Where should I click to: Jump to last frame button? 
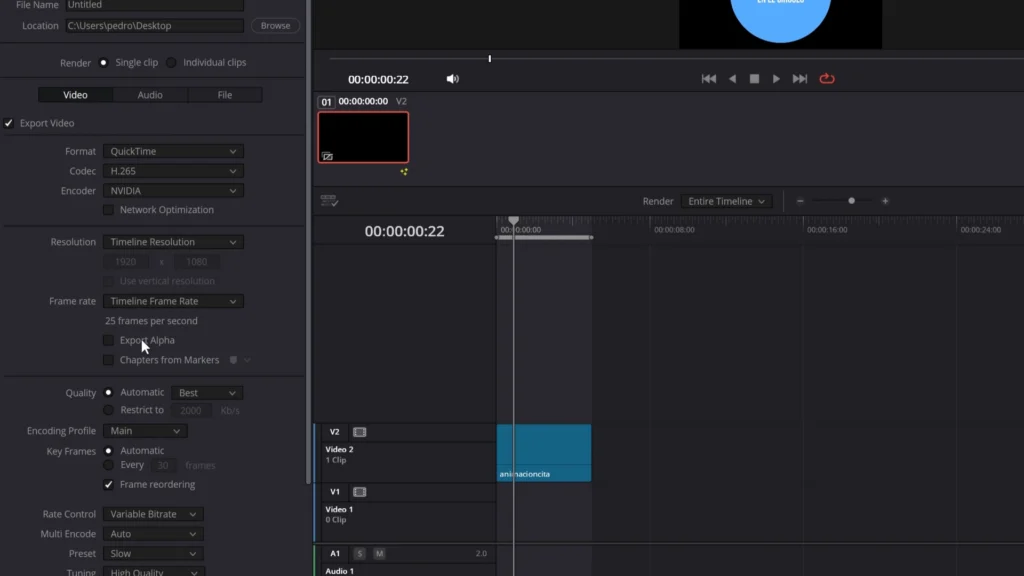pyautogui.click(x=800, y=79)
